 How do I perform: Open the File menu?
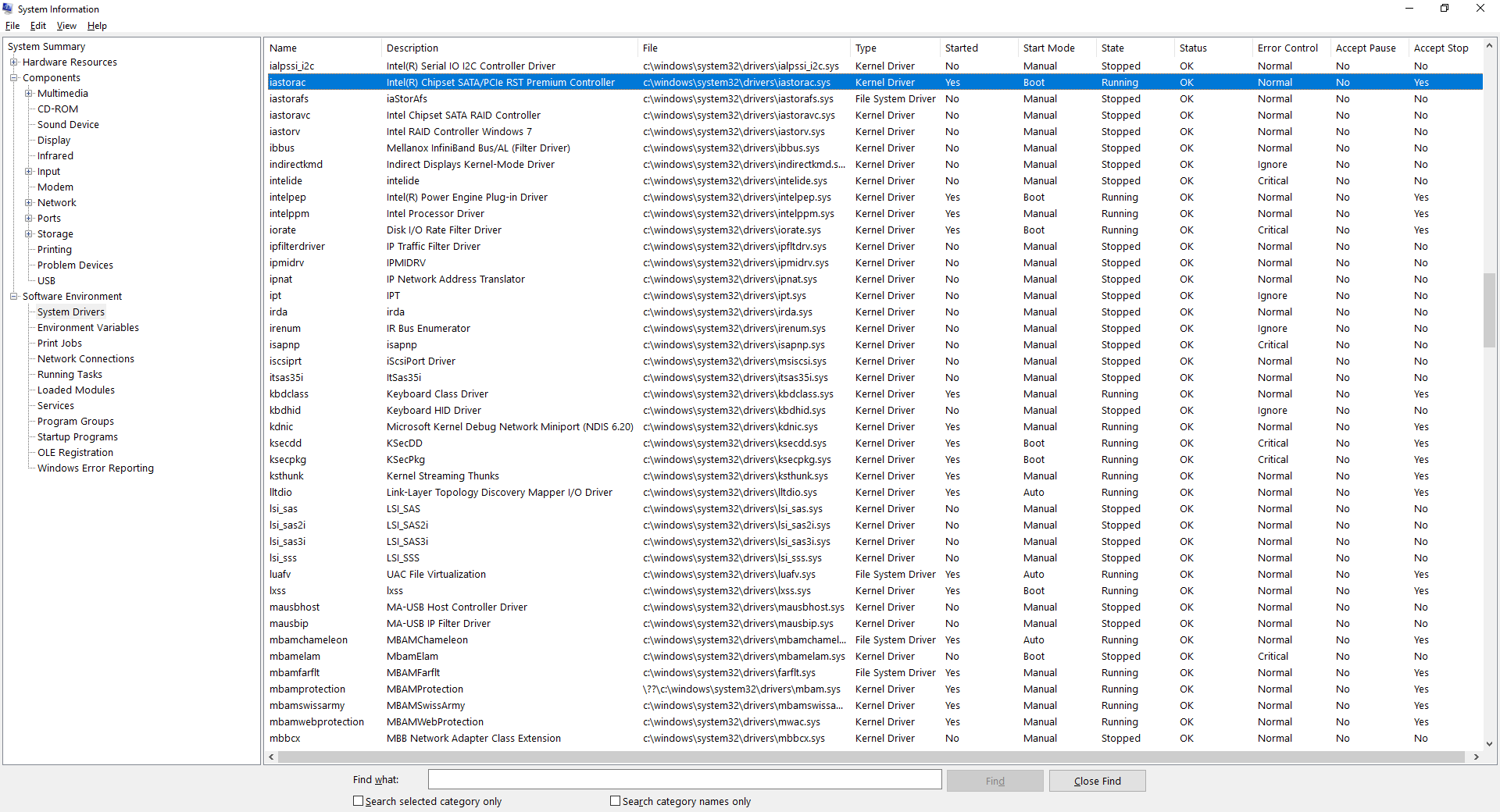pos(12,26)
